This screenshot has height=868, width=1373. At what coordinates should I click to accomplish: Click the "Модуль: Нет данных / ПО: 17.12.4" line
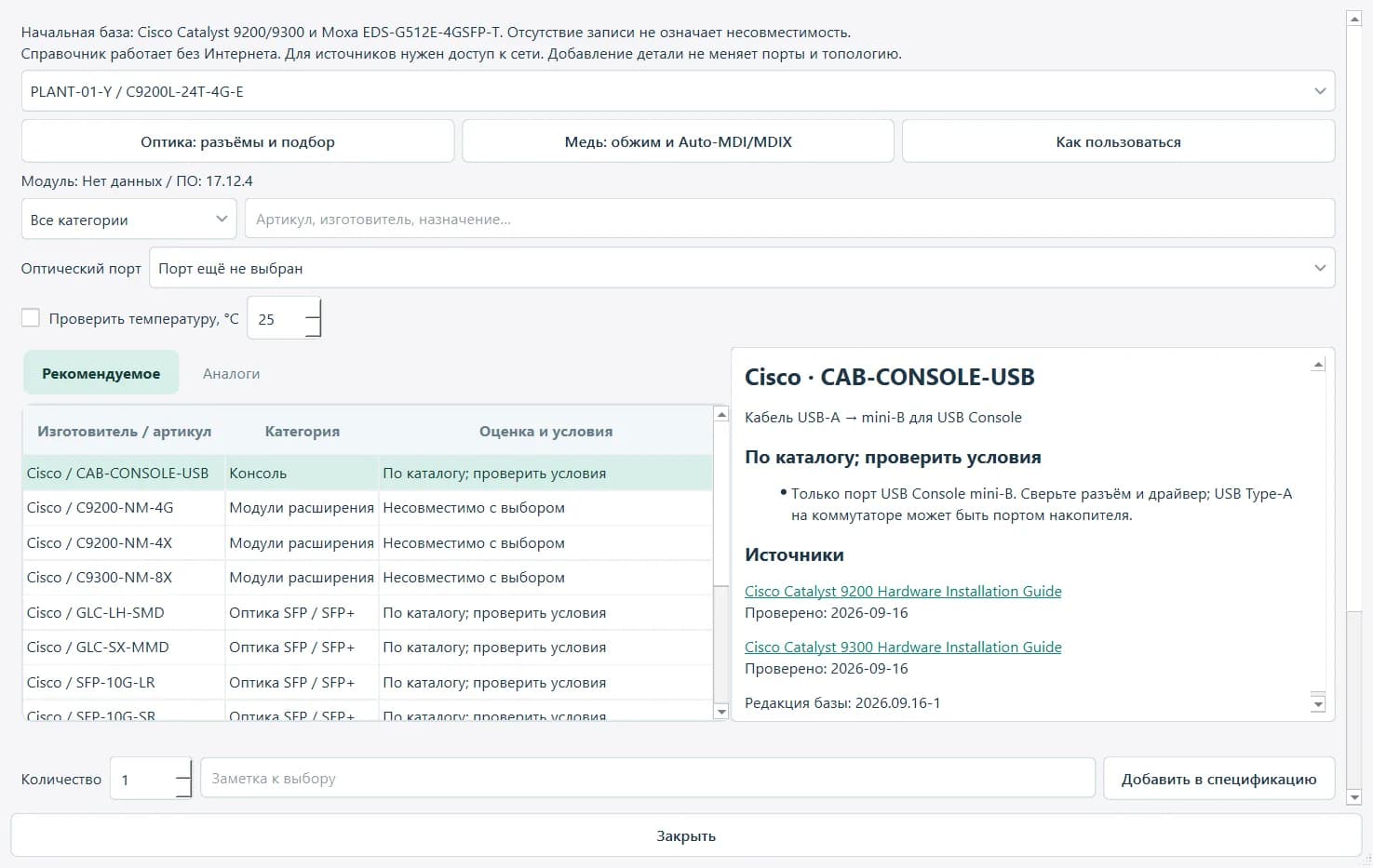point(137,180)
